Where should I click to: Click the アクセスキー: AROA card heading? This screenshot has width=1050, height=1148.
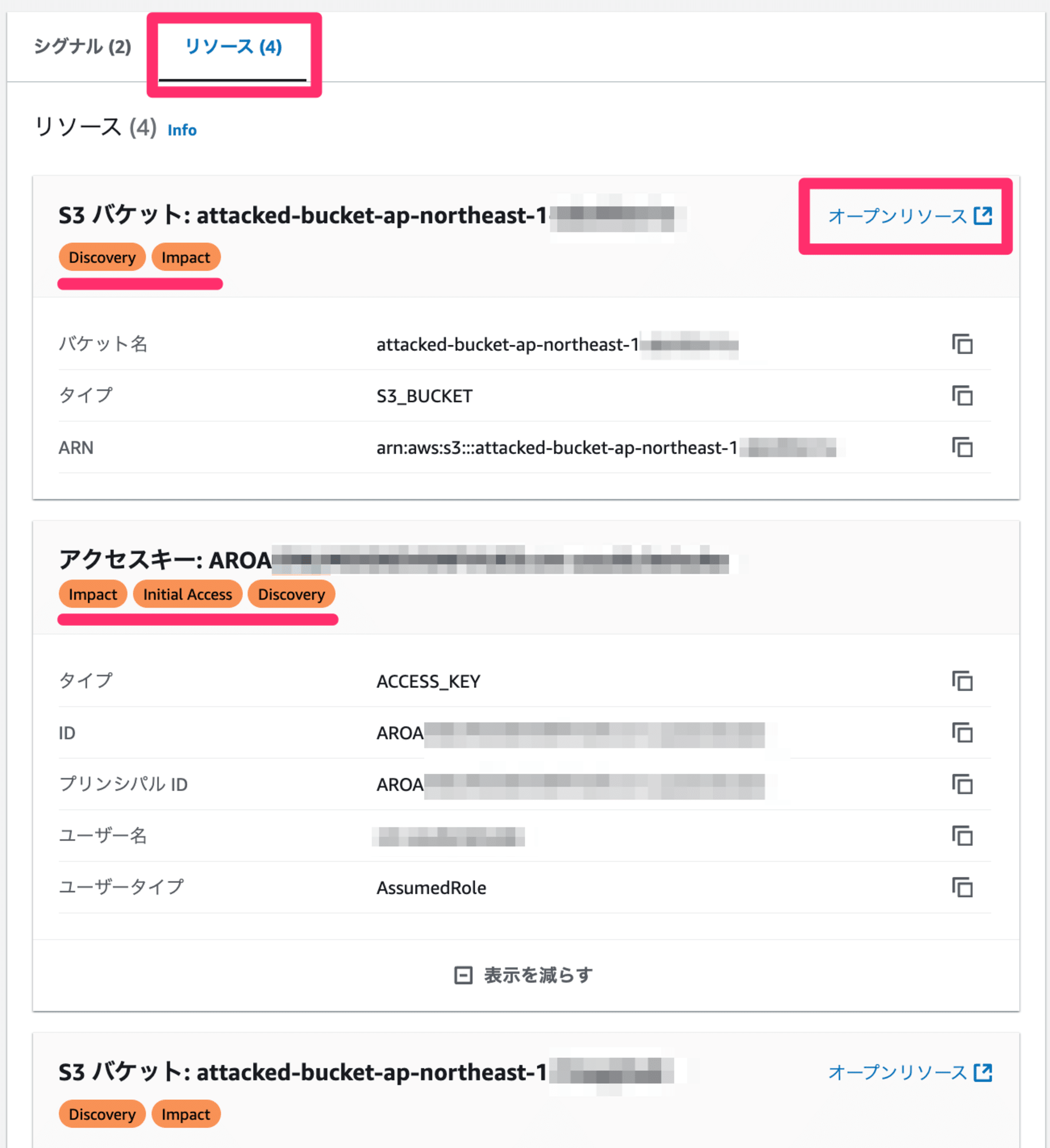(393, 560)
